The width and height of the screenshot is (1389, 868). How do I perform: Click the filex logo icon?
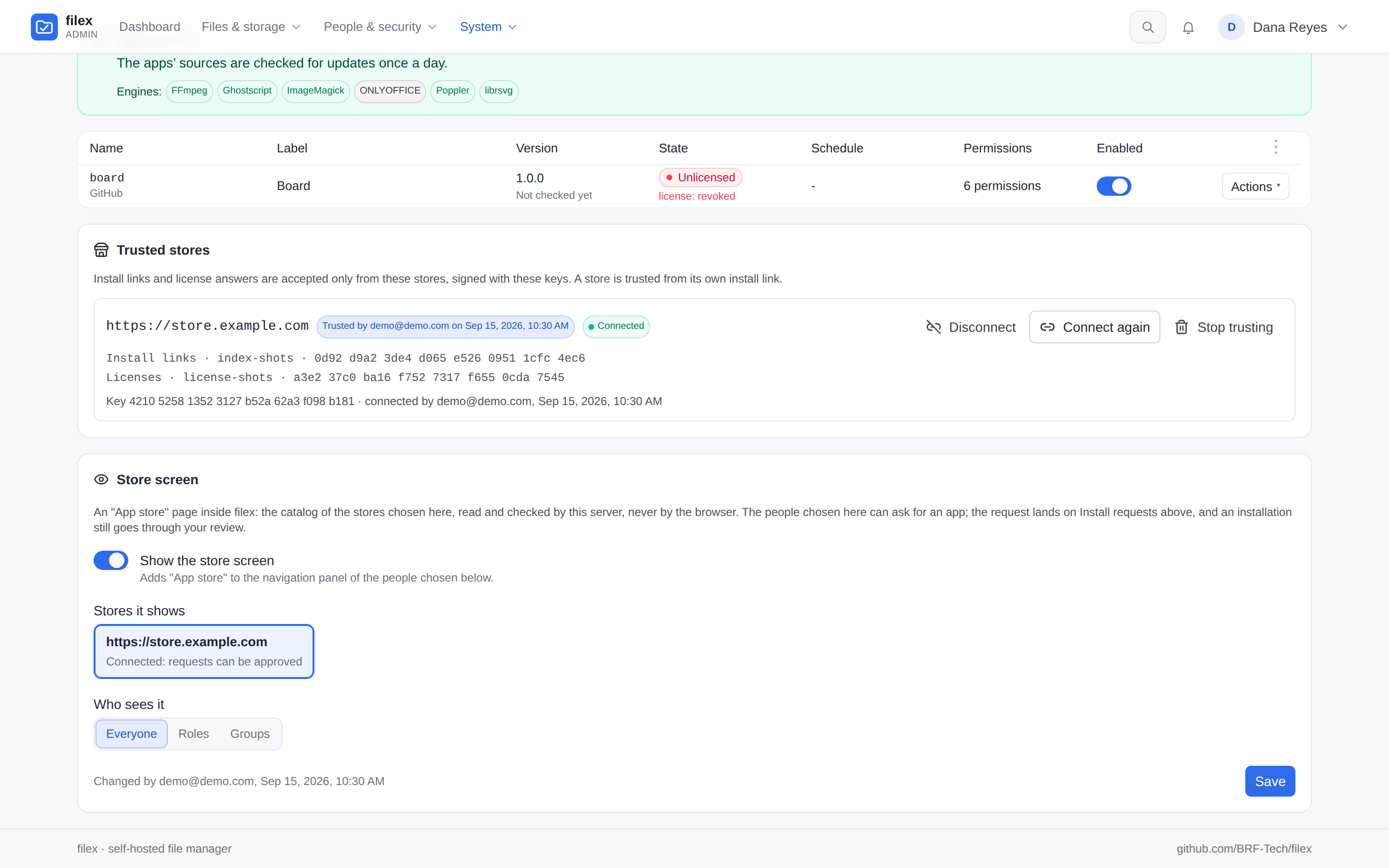44,27
